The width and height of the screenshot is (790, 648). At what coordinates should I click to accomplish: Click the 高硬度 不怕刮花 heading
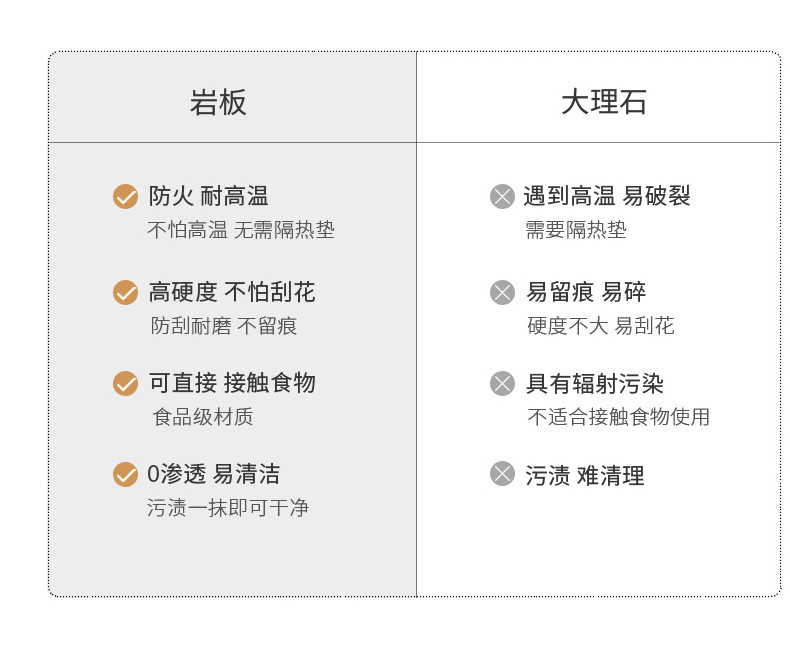(232, 292)
